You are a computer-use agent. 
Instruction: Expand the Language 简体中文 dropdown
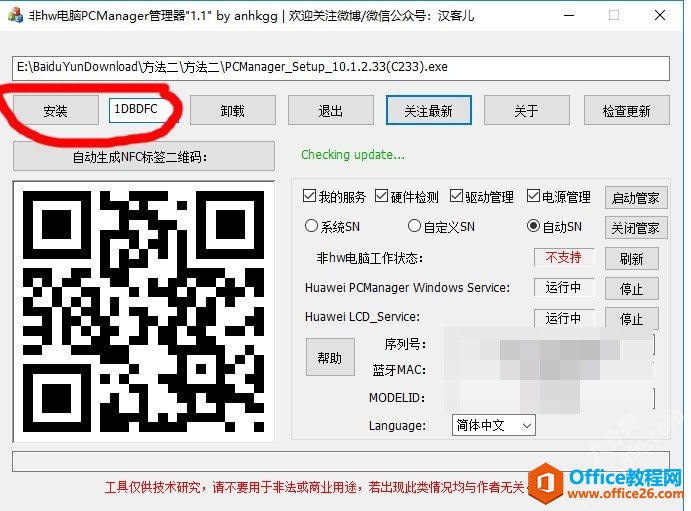pyautogui.click(x=494, y=426)
